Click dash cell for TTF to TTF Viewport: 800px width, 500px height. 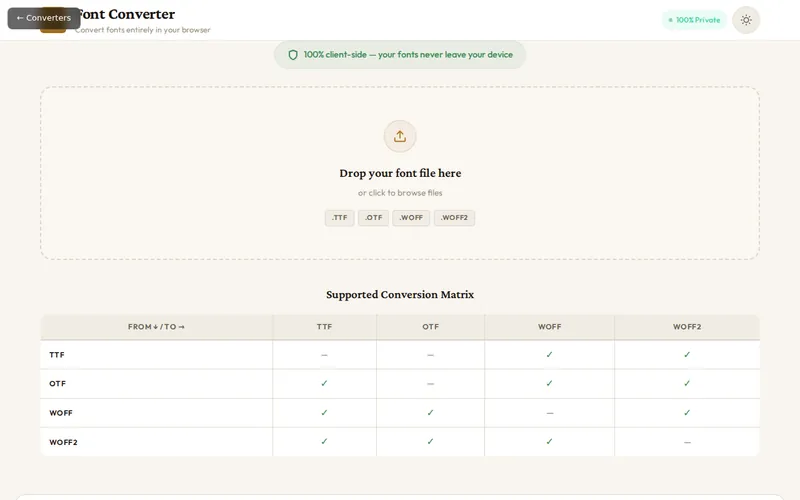coord(324,355)
